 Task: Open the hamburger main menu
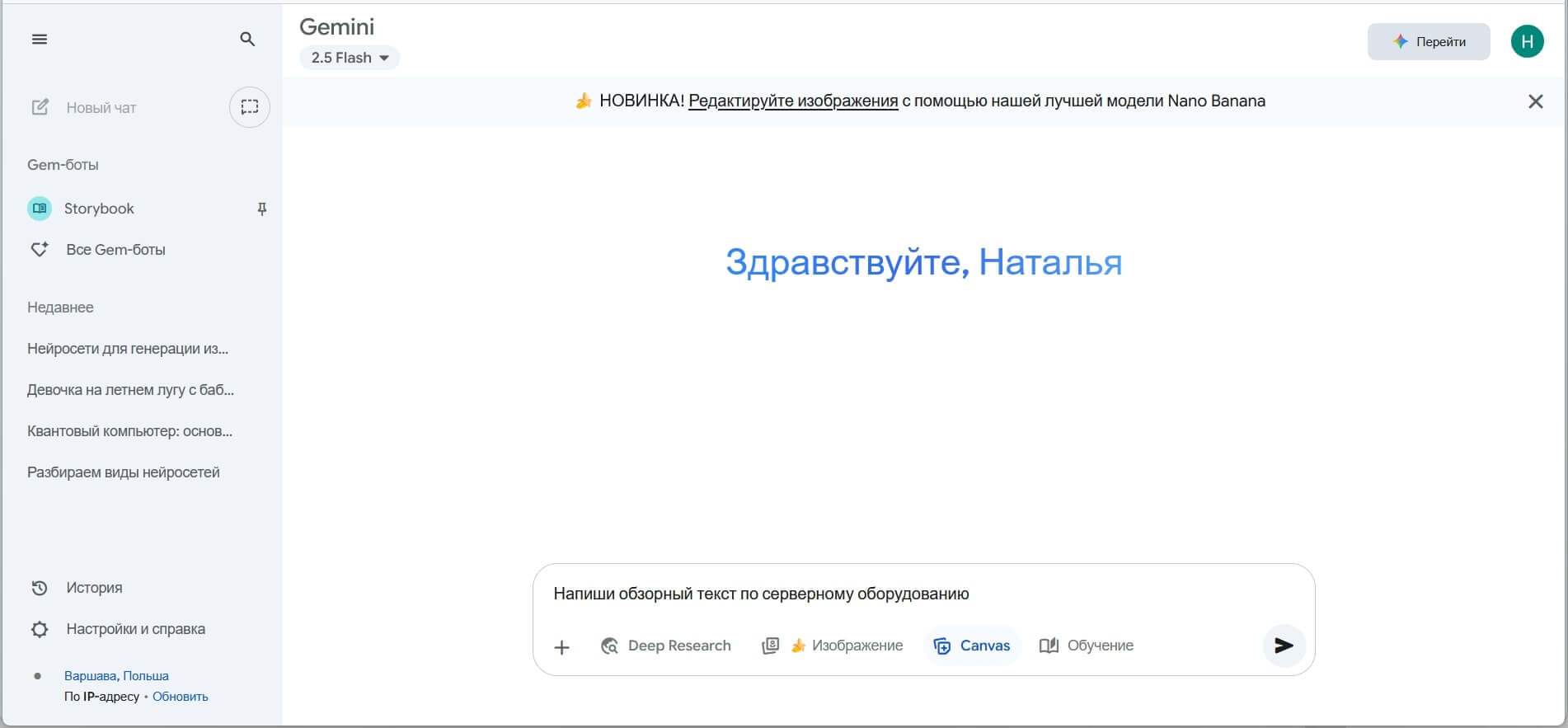pyautogui.click(x=40, y=39)
